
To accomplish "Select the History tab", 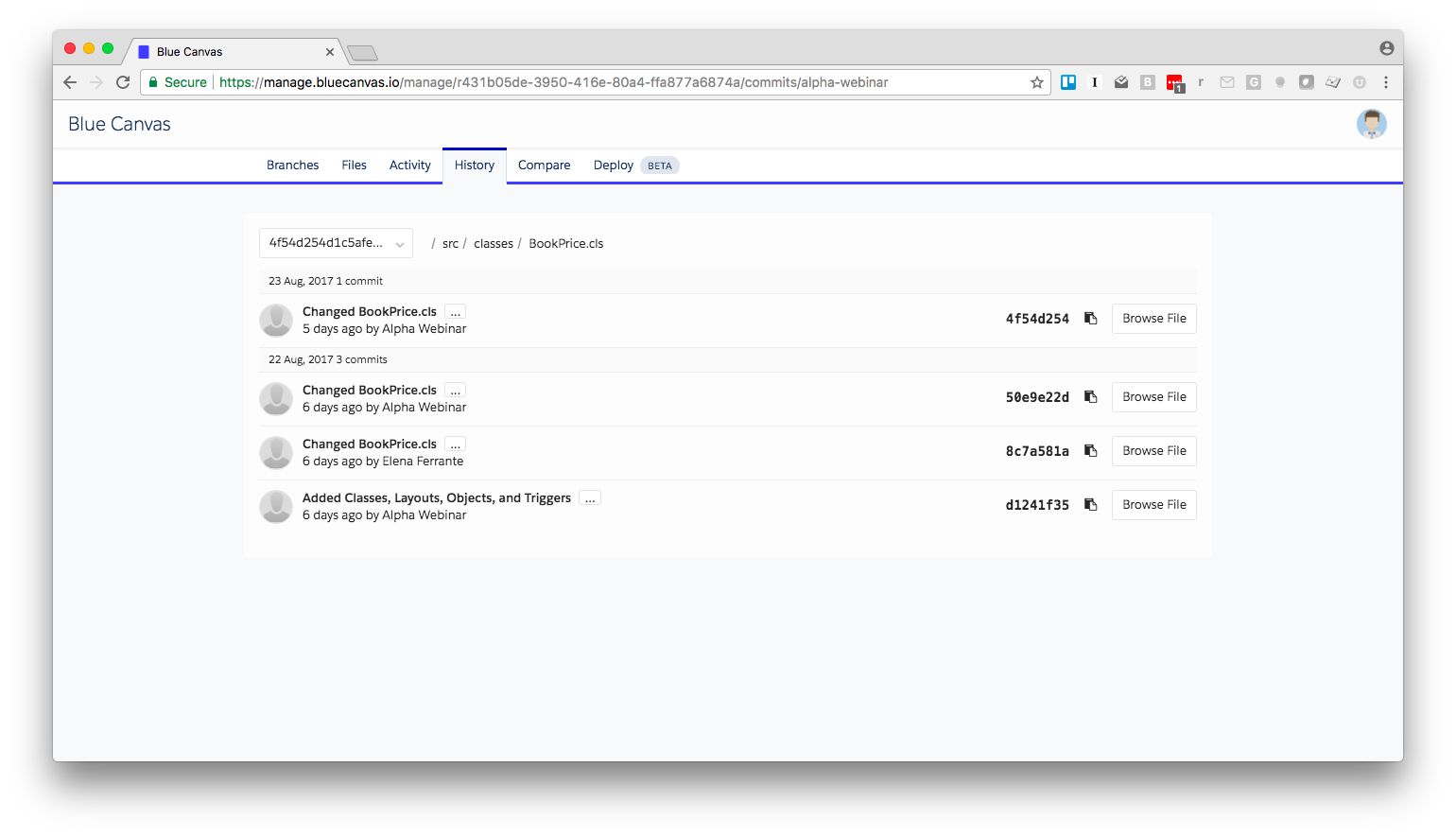I will [475, 166].
